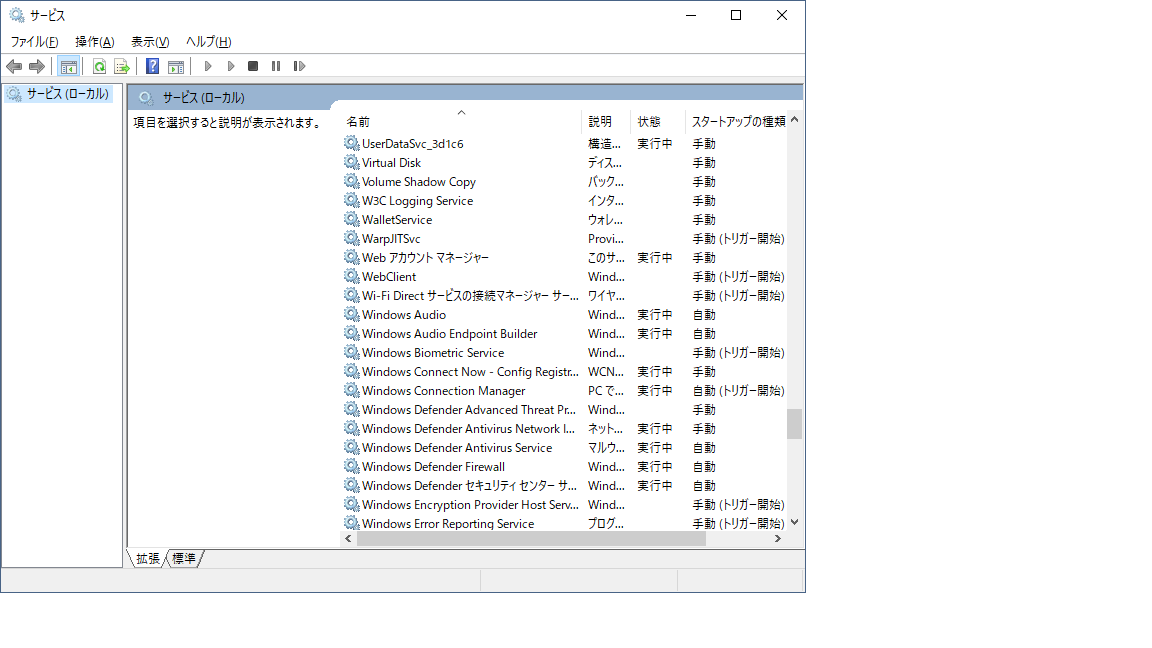The height and width of the screenshot is (648, 1152).
Task: Select the Wi-Fi Direct サービスの接続マネージャー service name
Action: pos(470,295)
